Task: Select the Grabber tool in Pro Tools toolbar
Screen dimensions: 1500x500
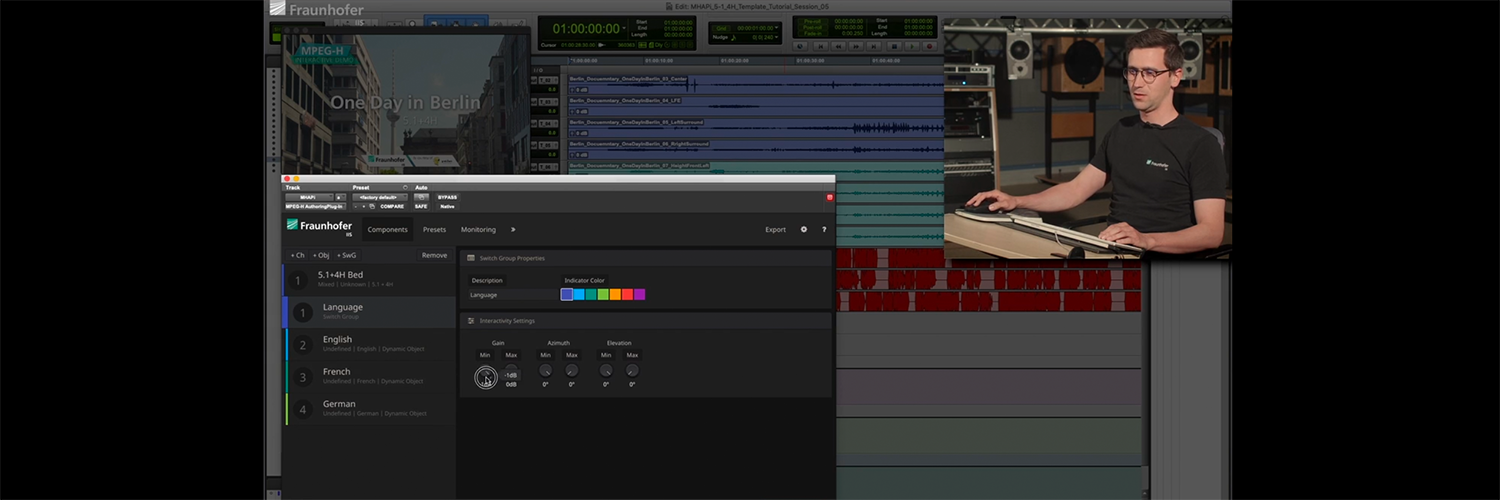Action: pos(476,23)
